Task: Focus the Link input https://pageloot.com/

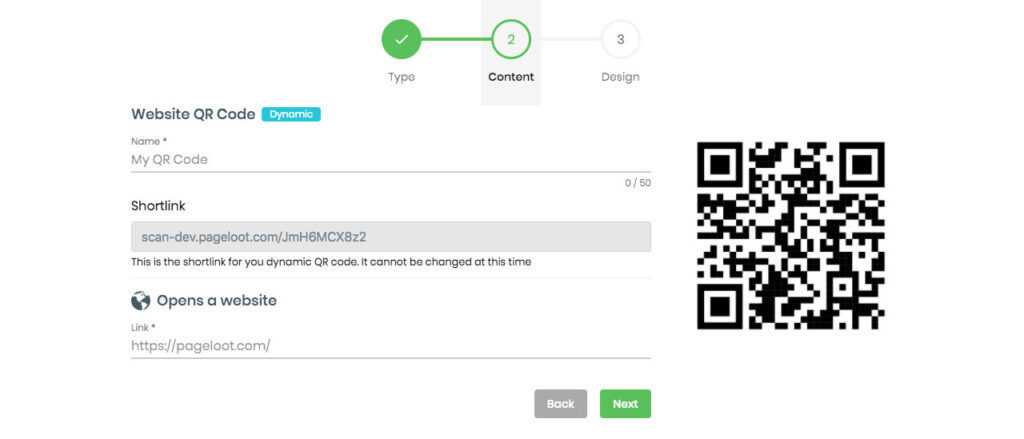Action: pyautogui.click(x=391, y=346)
